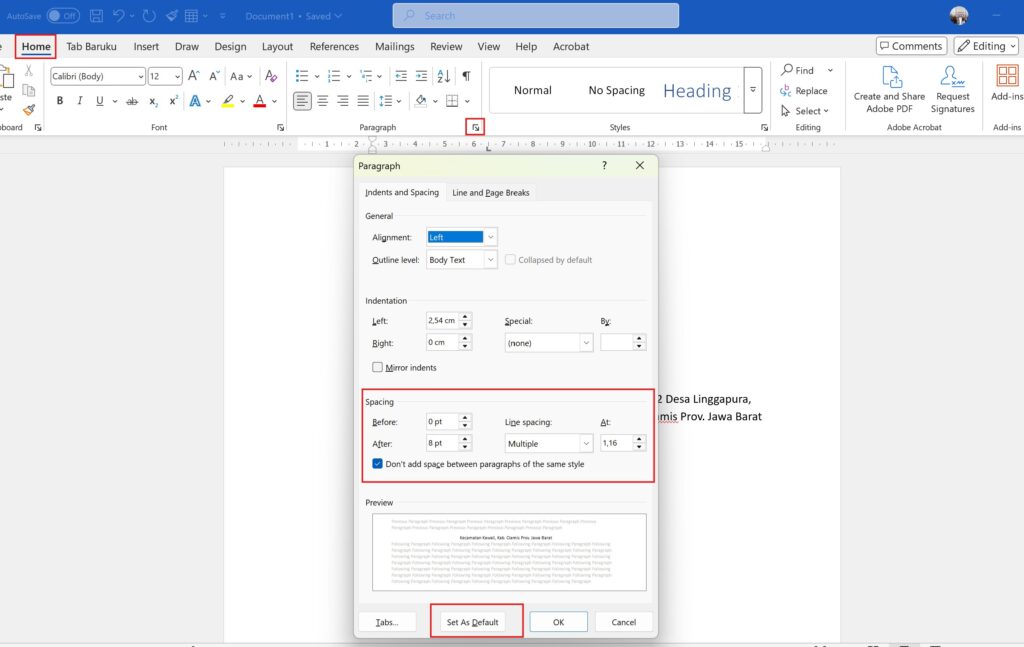This screenshot has width=1024, height=647.
Task: Show paragraph marks with the pilcrow icon
Action: (x=466, y=76)
